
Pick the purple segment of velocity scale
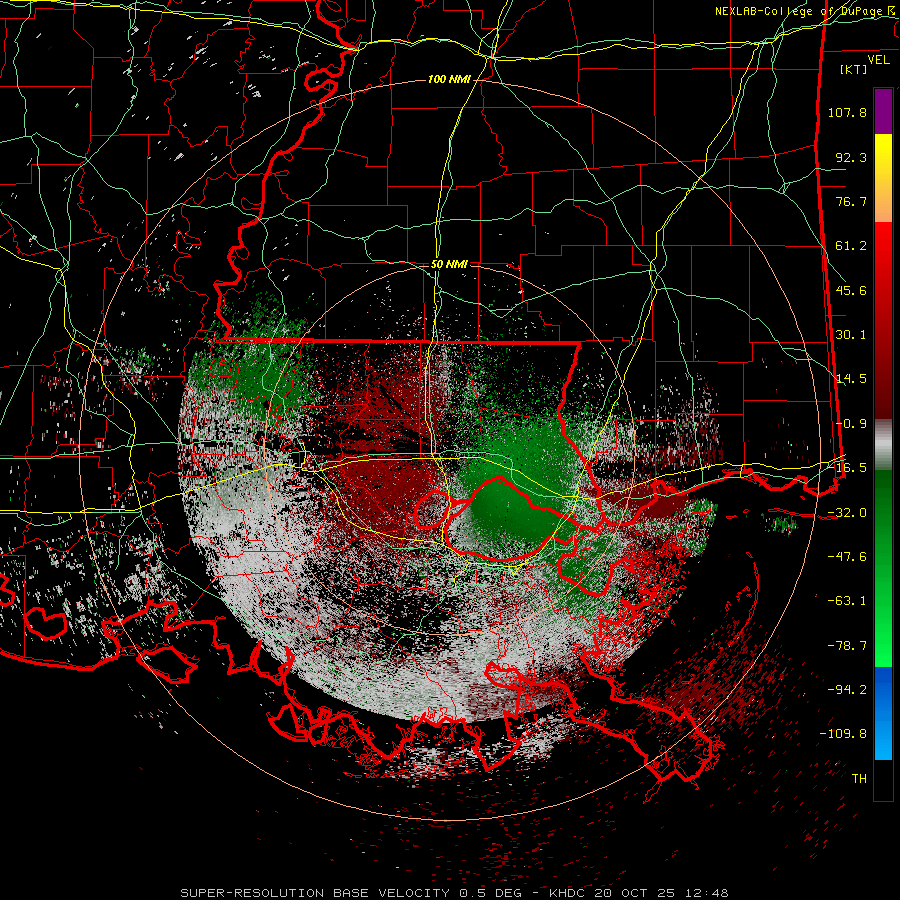pos(883,111)
